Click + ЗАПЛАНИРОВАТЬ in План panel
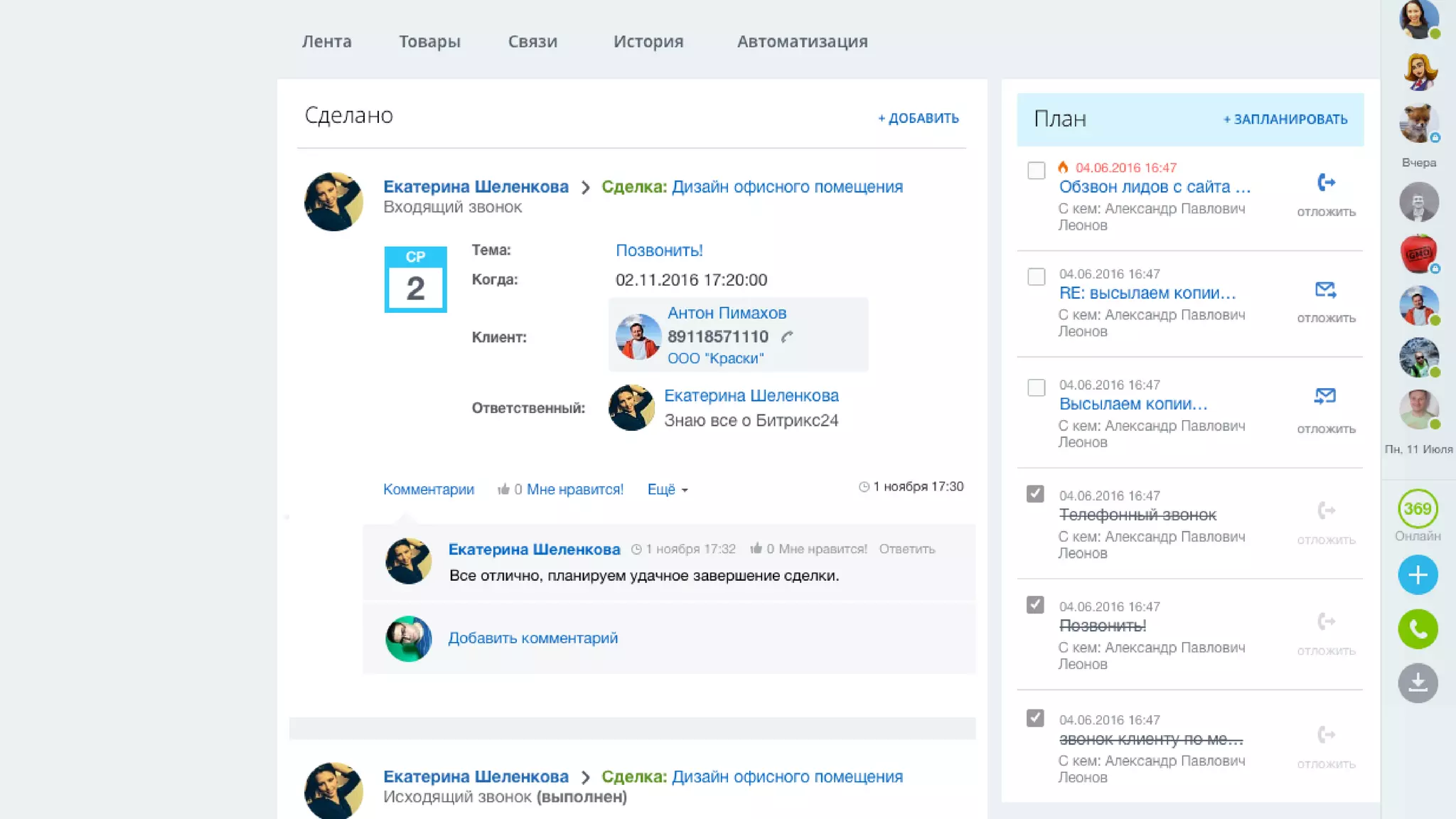1456x819 pixels. [1285, 119]
